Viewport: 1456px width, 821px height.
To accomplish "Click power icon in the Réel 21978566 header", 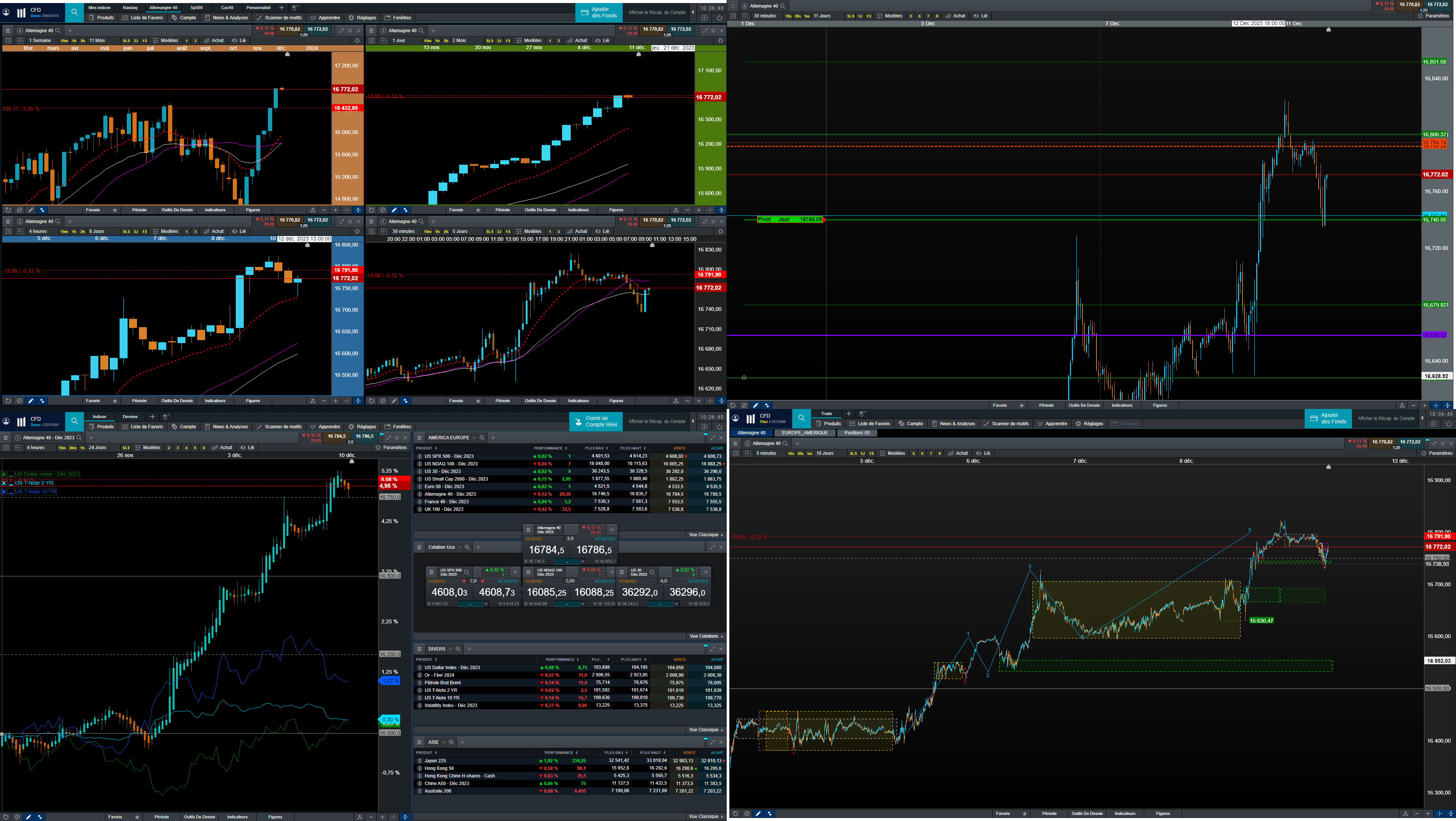I will [x=1449, y=423].
